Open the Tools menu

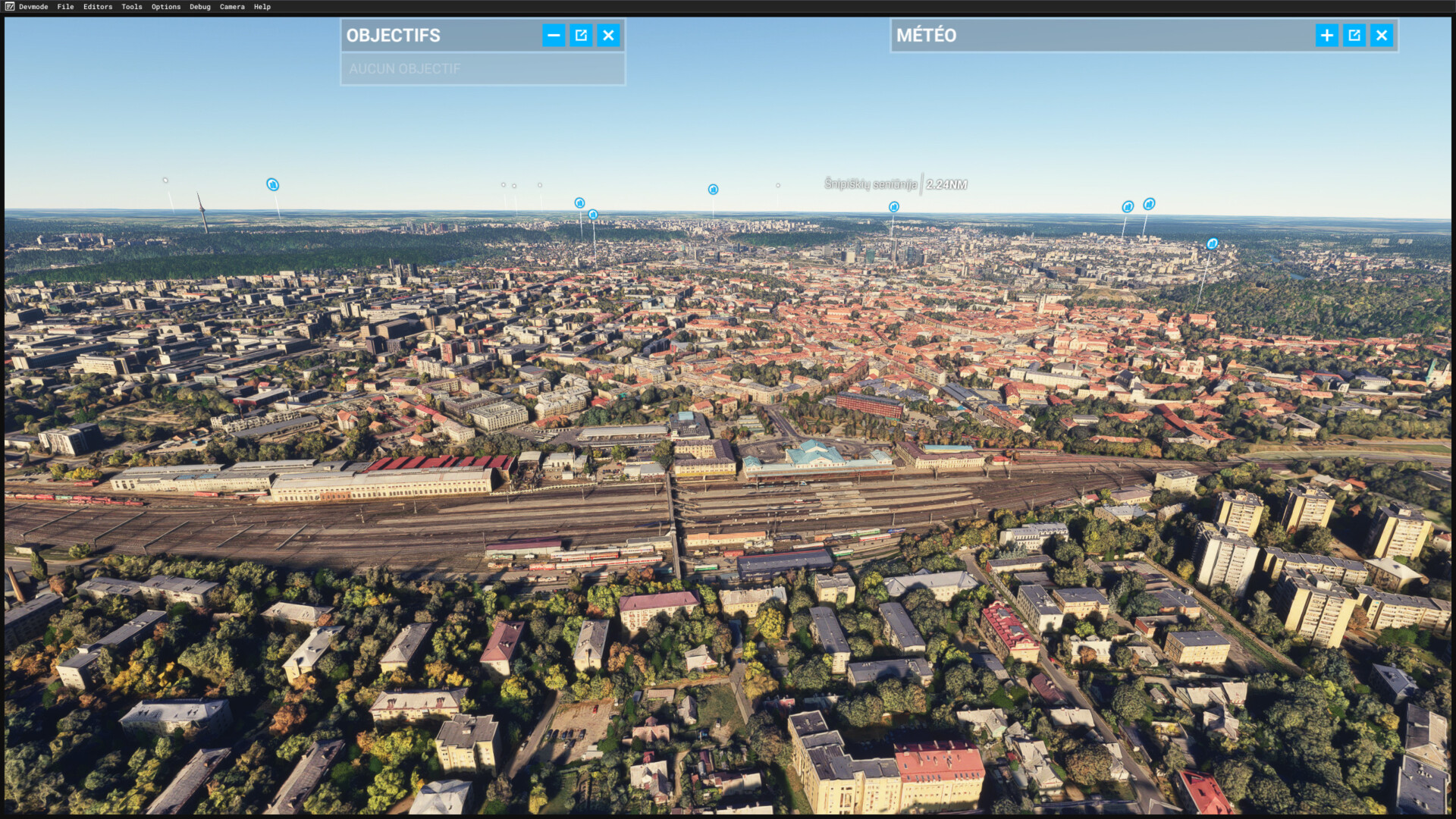[x=132, y=7]
